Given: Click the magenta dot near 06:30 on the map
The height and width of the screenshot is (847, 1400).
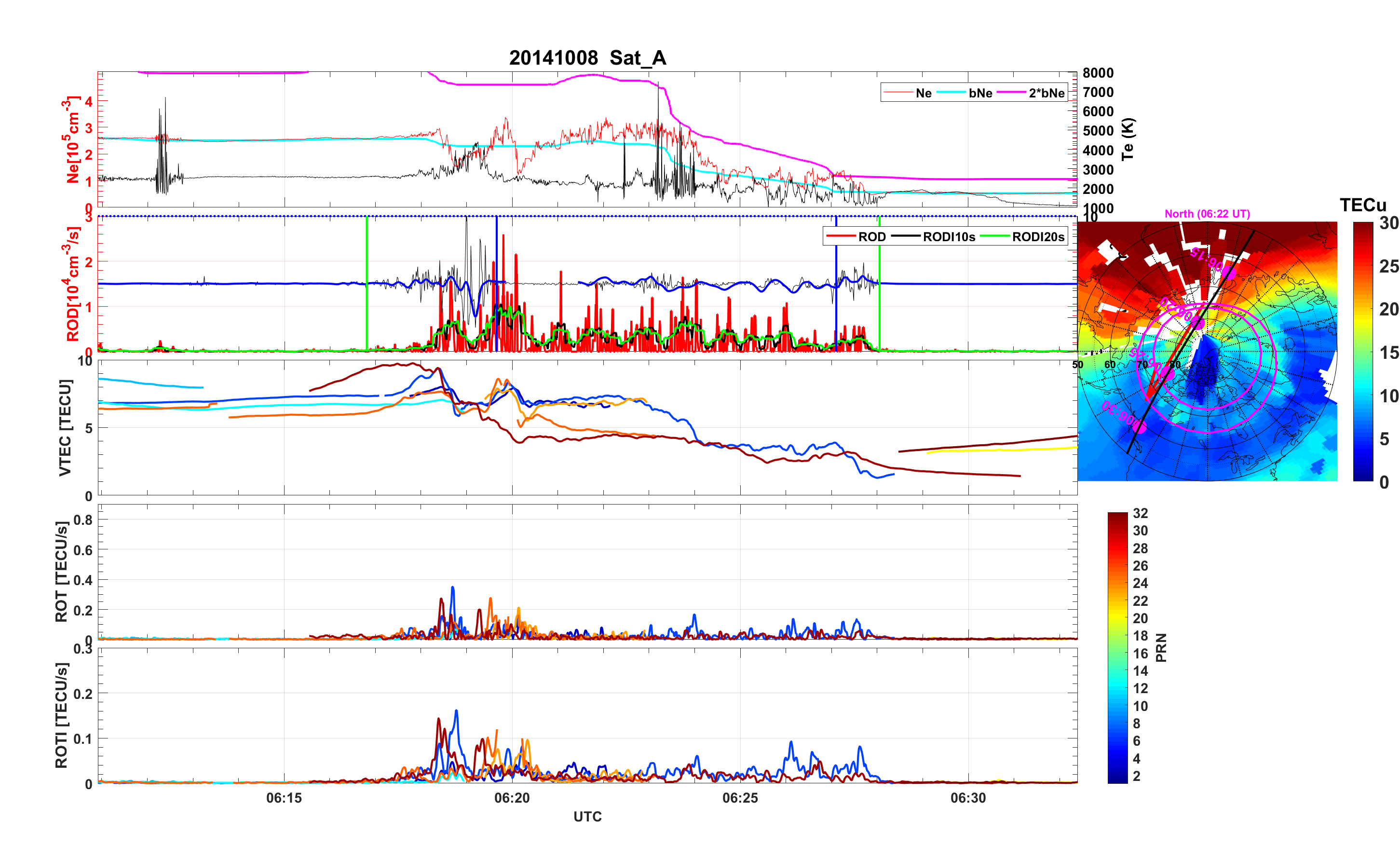Looking at the screenshot, I should [x=1140, y=427].
